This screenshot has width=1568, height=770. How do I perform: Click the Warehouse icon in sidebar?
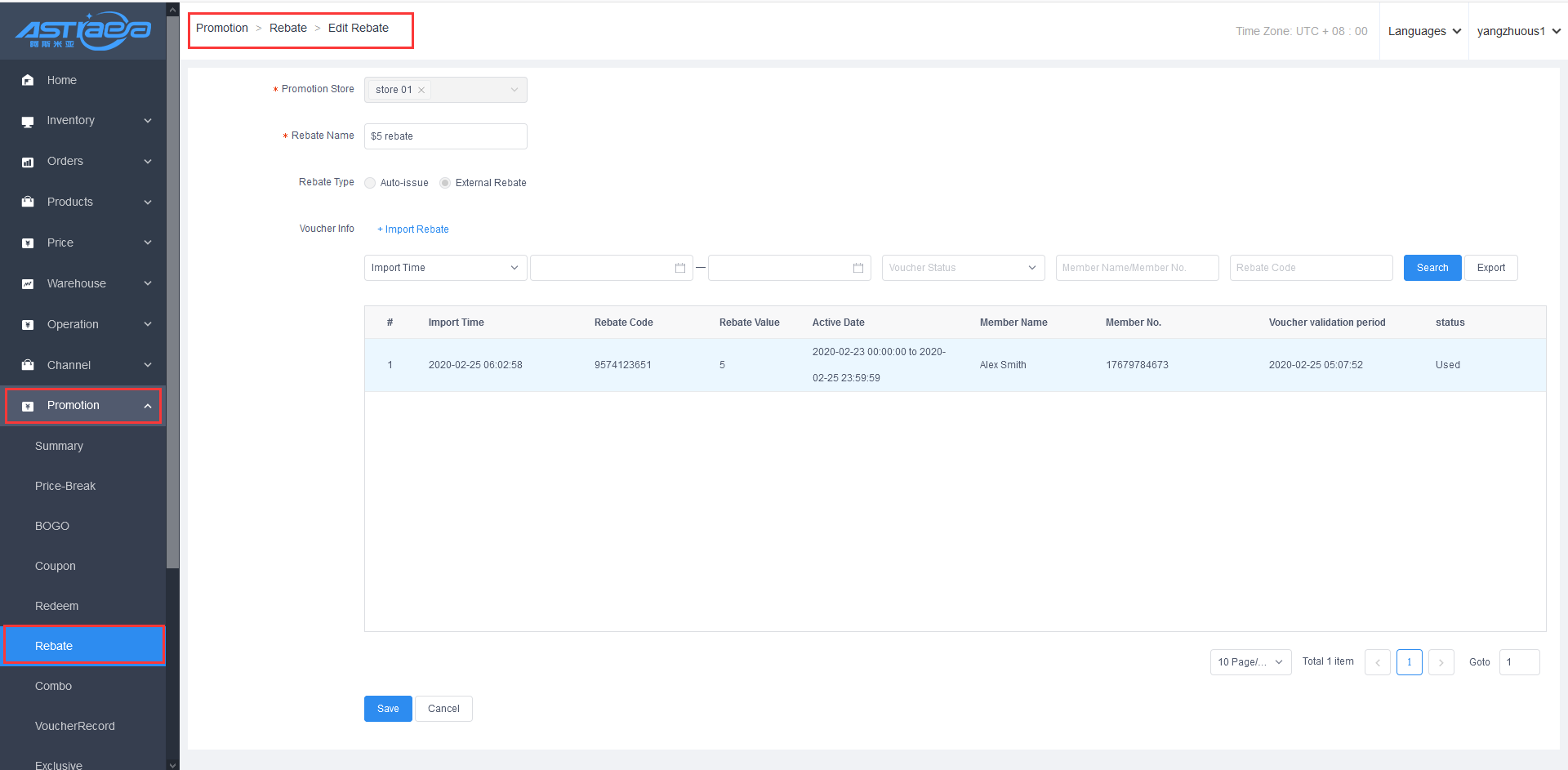click(x=28, y=284)
